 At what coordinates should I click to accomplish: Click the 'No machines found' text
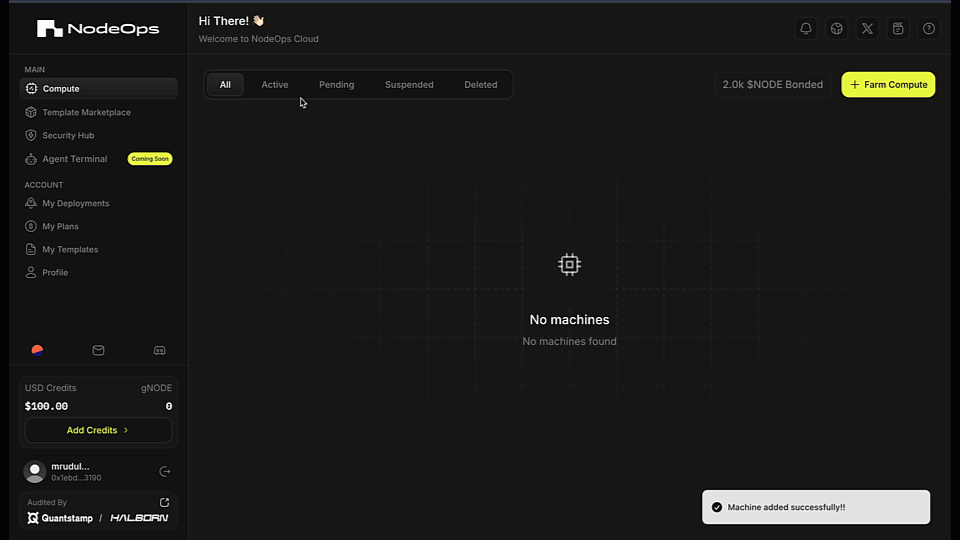569,342
